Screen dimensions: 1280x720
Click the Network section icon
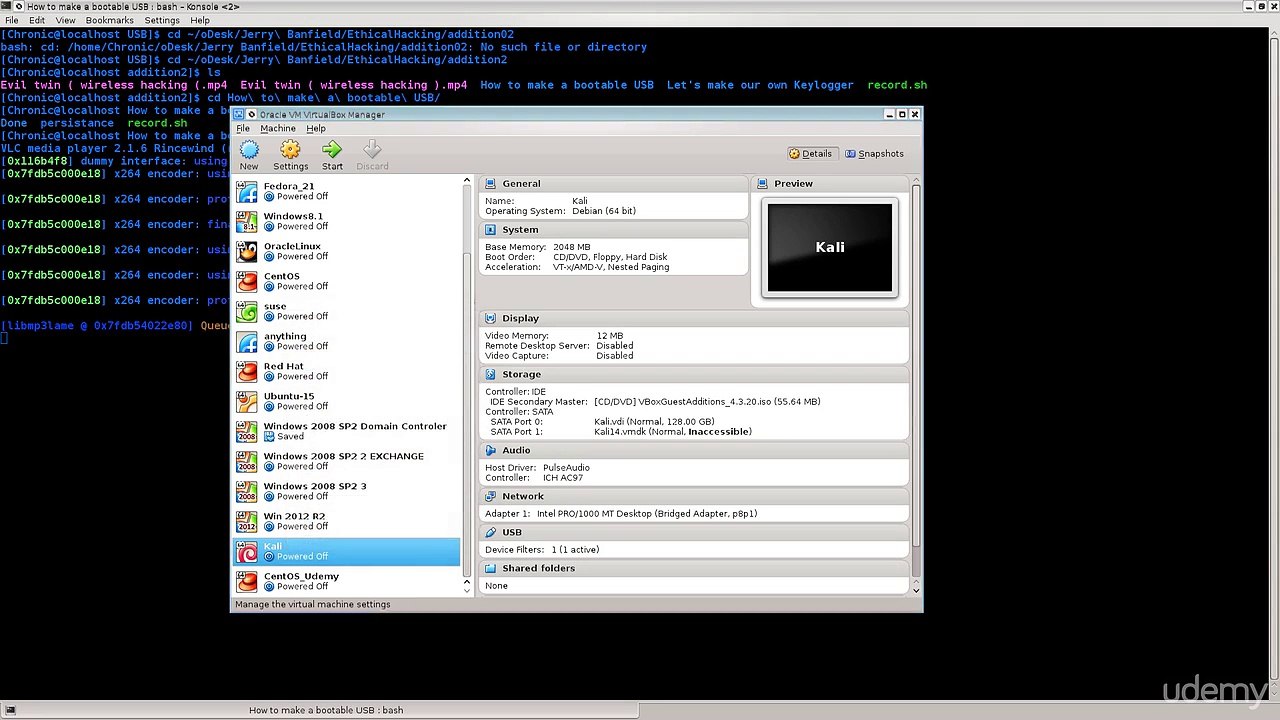(x=490, y=496)
